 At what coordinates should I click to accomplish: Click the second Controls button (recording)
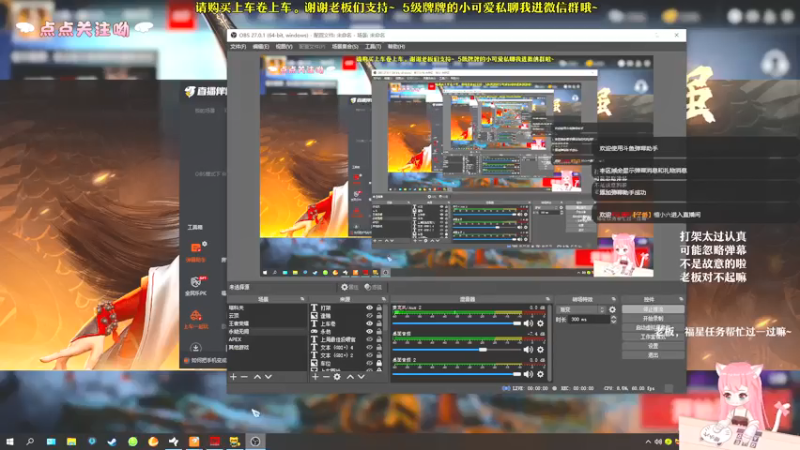coord(653,318)
